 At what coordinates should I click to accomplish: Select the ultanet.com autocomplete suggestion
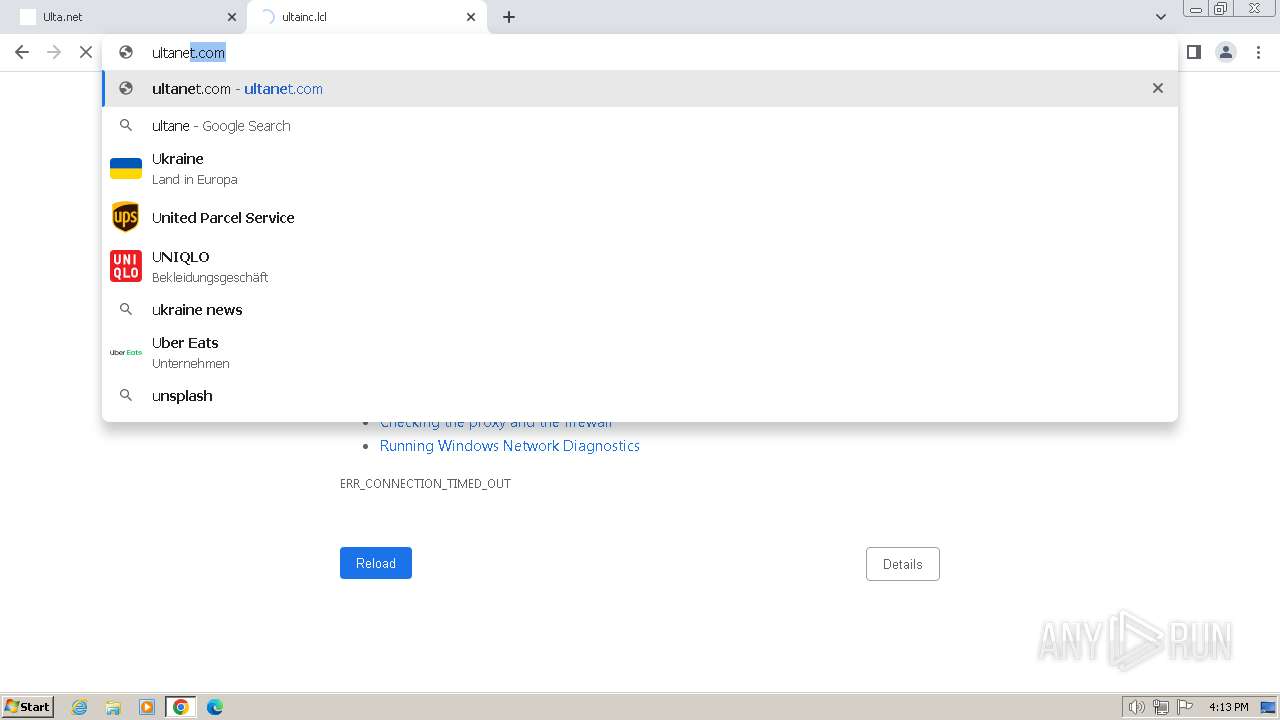(x=640, y=89)
